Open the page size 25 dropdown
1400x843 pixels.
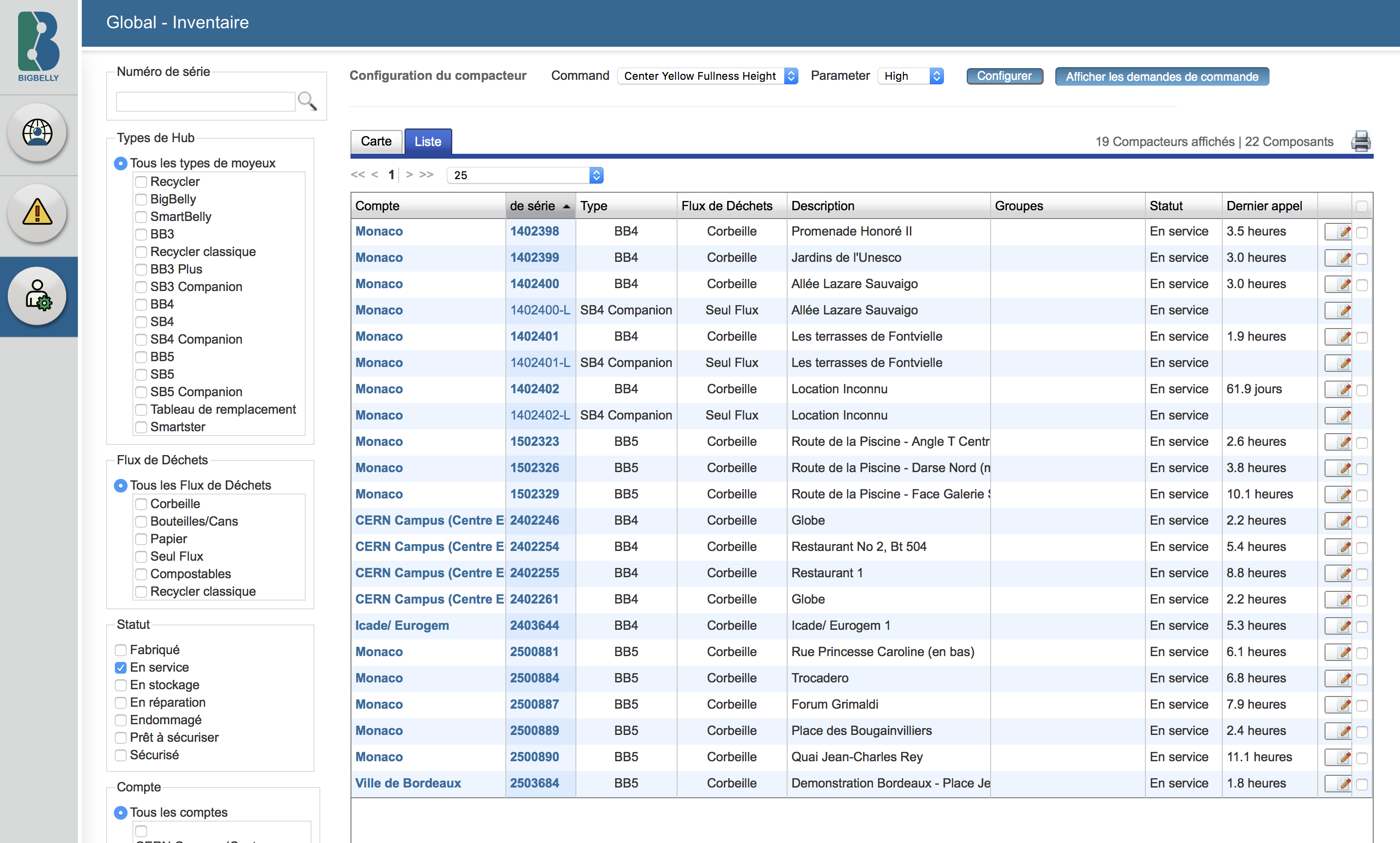click(x=525, y=175)
